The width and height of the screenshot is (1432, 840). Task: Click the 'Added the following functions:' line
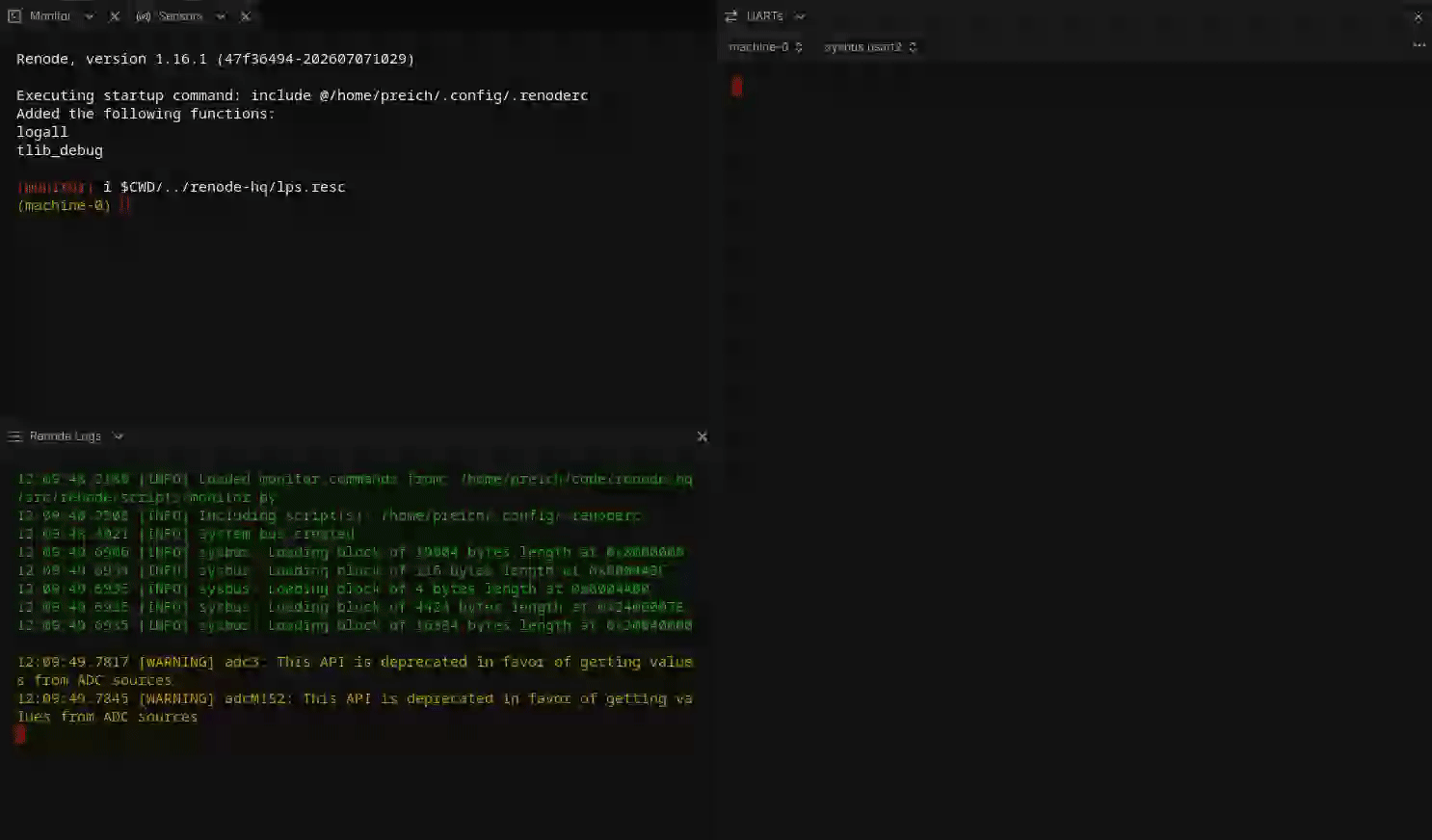point(146,114)
